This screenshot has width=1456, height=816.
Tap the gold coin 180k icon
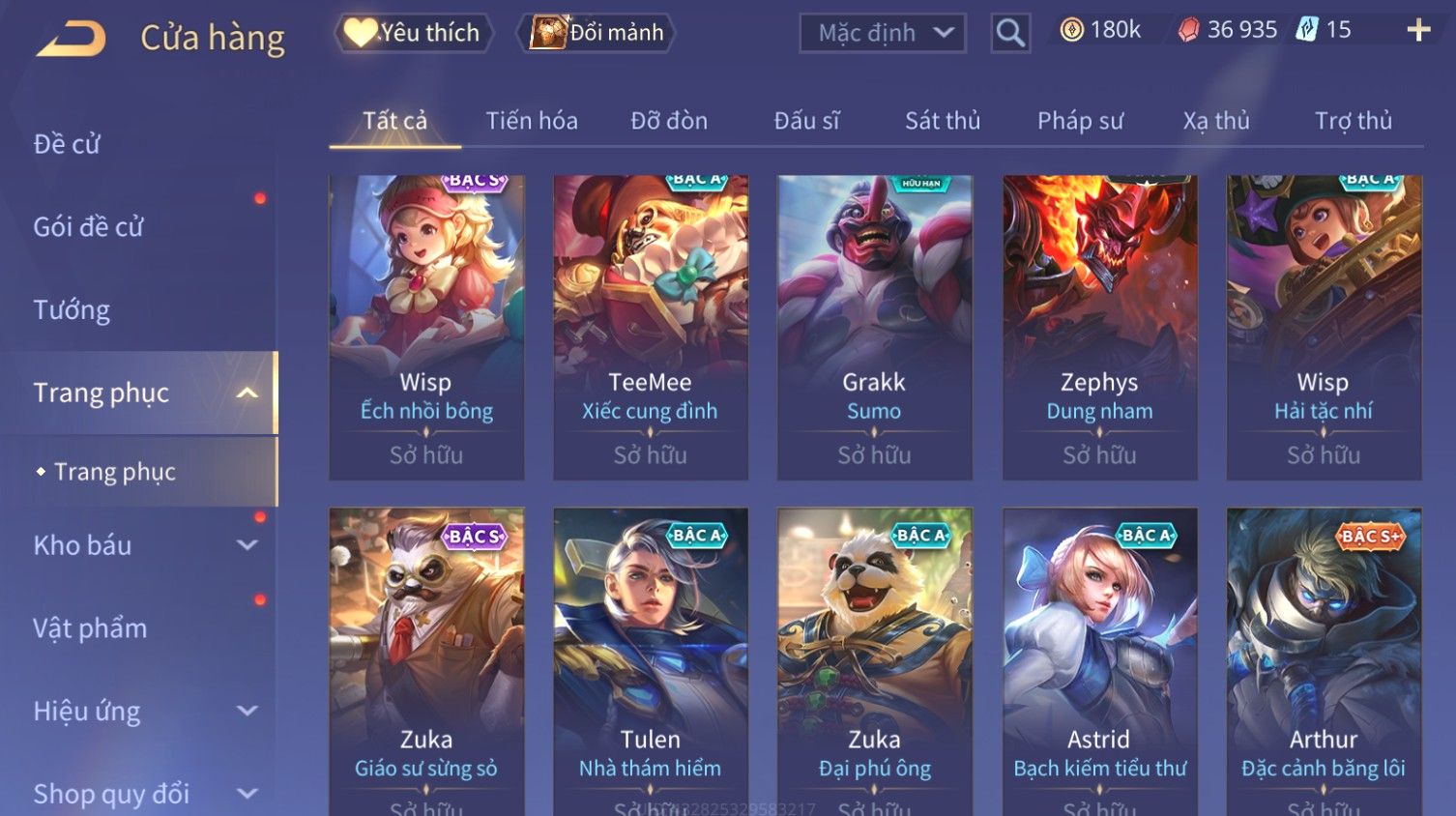coord(1071,31)
